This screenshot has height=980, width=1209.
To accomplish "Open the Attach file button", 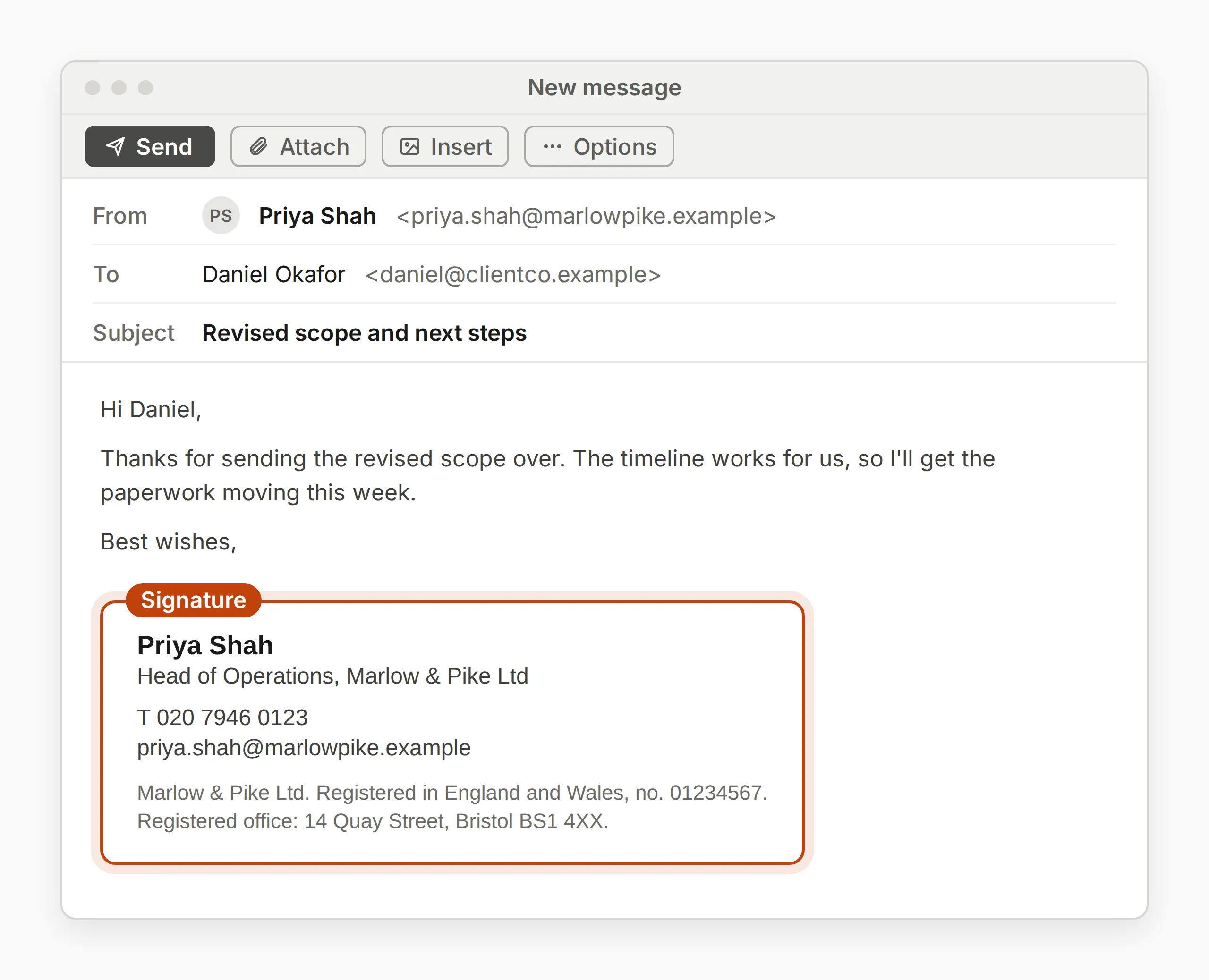I will pos(298,146).
